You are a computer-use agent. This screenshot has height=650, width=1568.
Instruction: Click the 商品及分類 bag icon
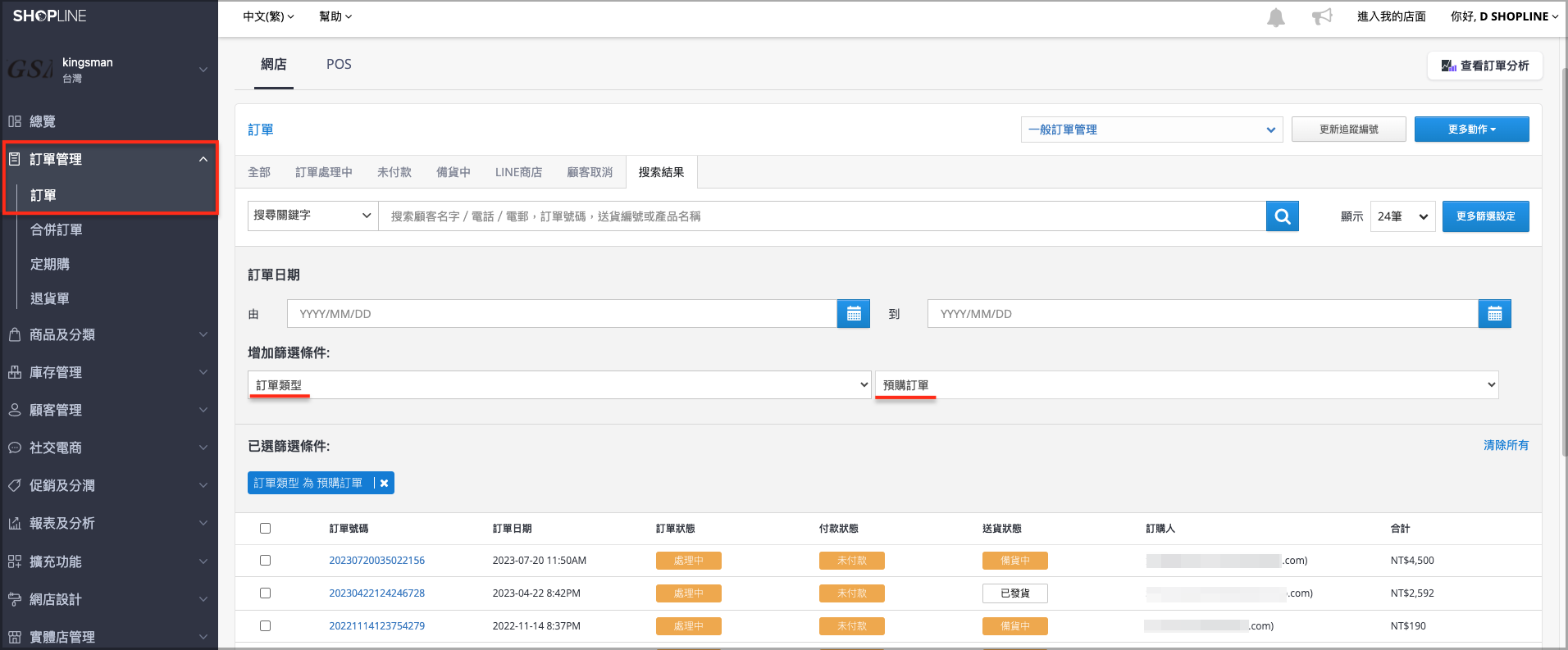[15, 334]
